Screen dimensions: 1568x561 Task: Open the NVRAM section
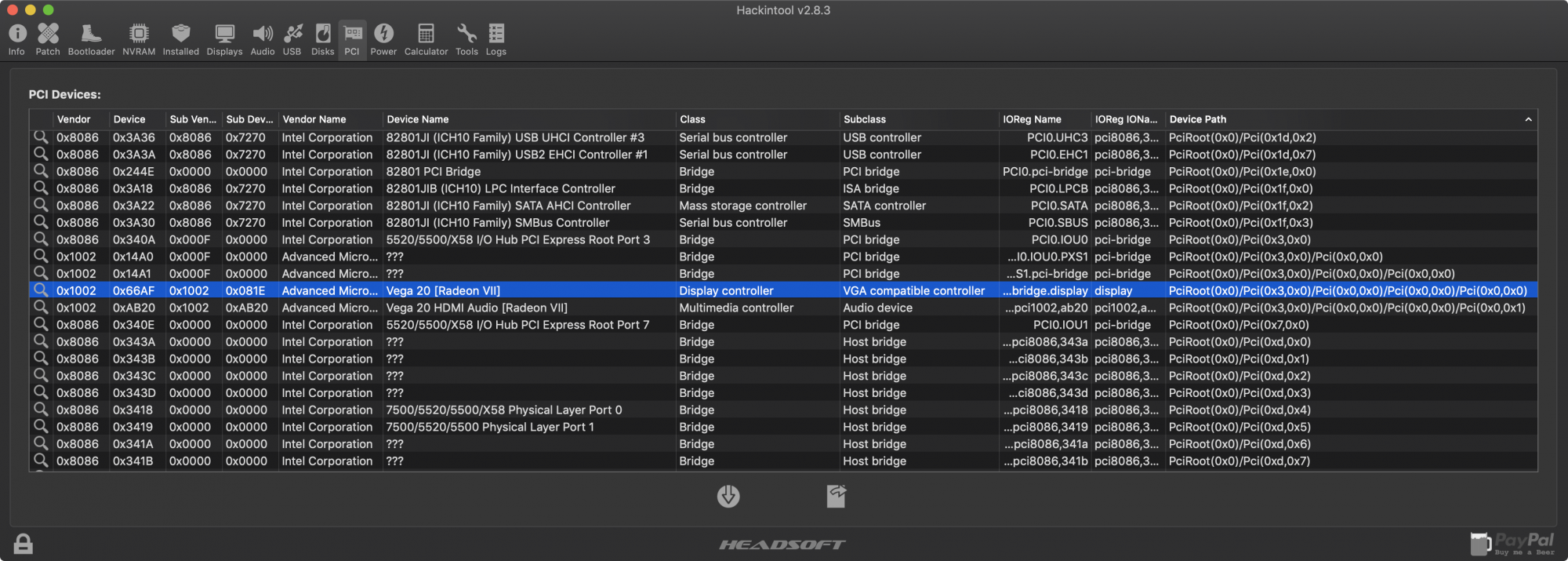[139, 39]
